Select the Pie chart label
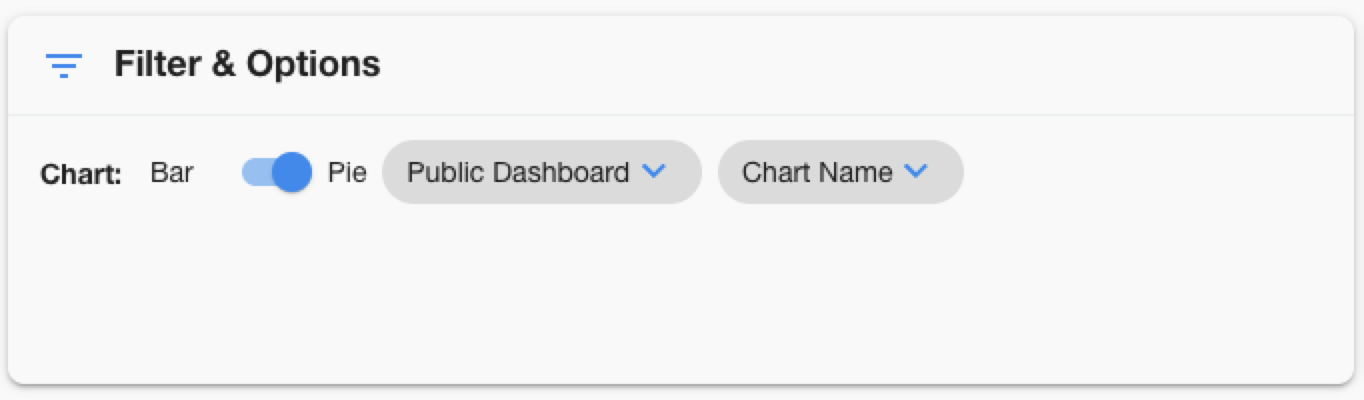 pyautogui.click(x=347, y=172)
